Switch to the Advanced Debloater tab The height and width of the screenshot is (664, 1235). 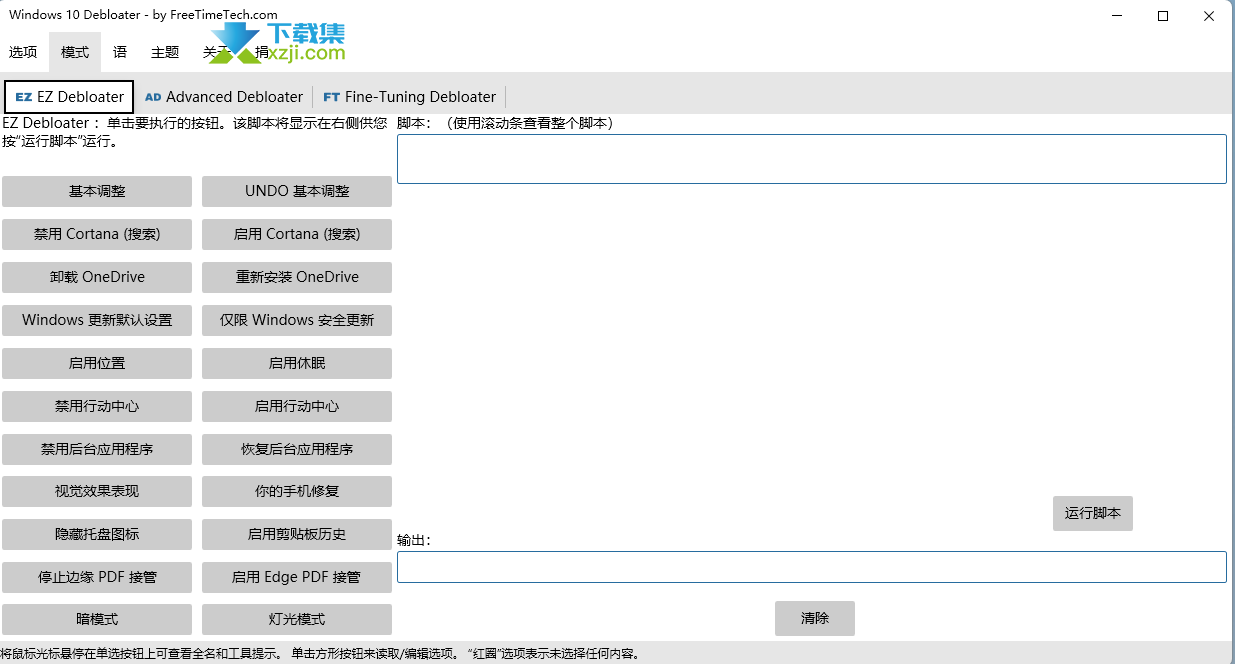[x=224, y=97]
